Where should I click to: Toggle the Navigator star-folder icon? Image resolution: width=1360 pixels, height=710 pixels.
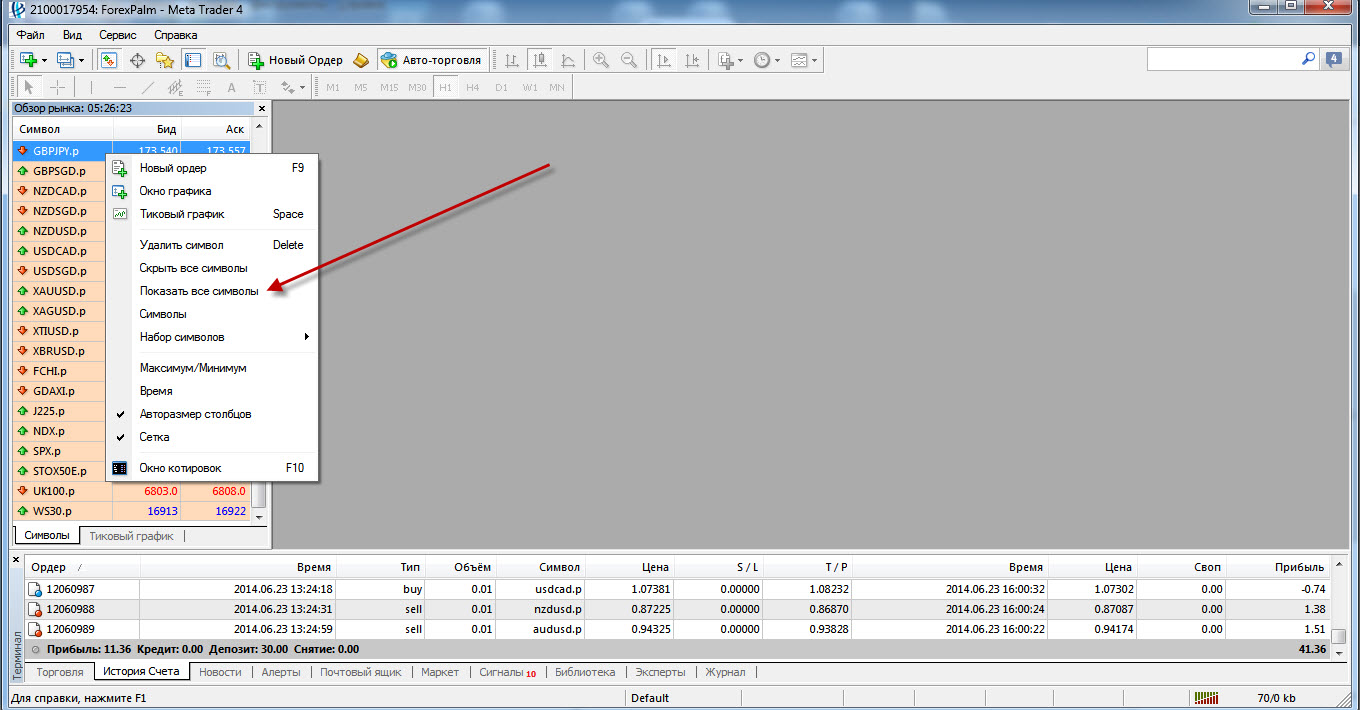tap(165, 60)
